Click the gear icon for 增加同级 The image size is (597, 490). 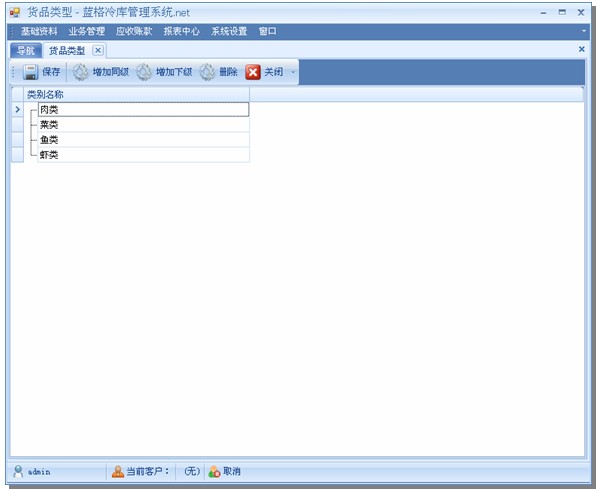(80, 72)
